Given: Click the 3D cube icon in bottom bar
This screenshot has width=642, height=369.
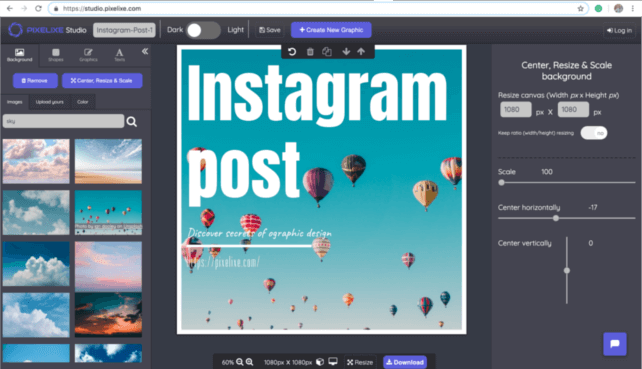Looking at the screenshot, I should click(320, 362).
